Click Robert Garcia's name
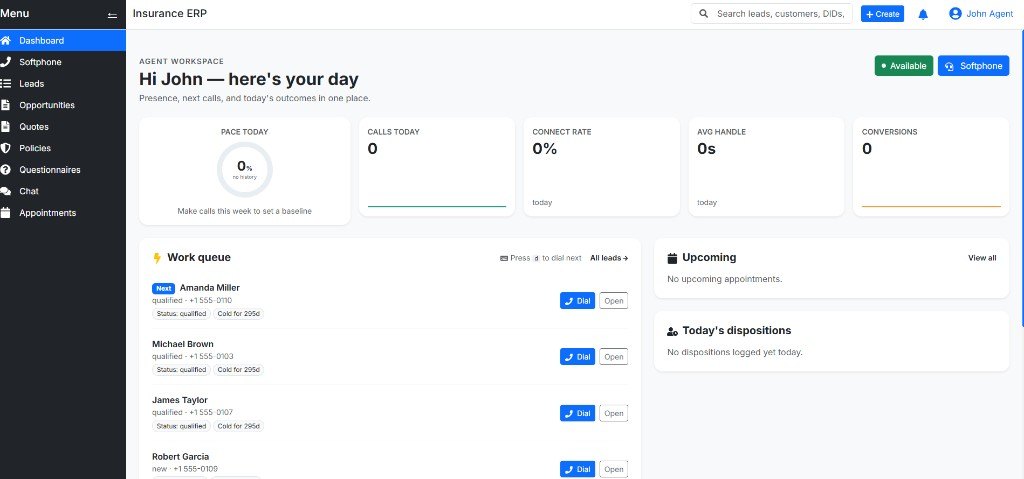 point(180,457)
